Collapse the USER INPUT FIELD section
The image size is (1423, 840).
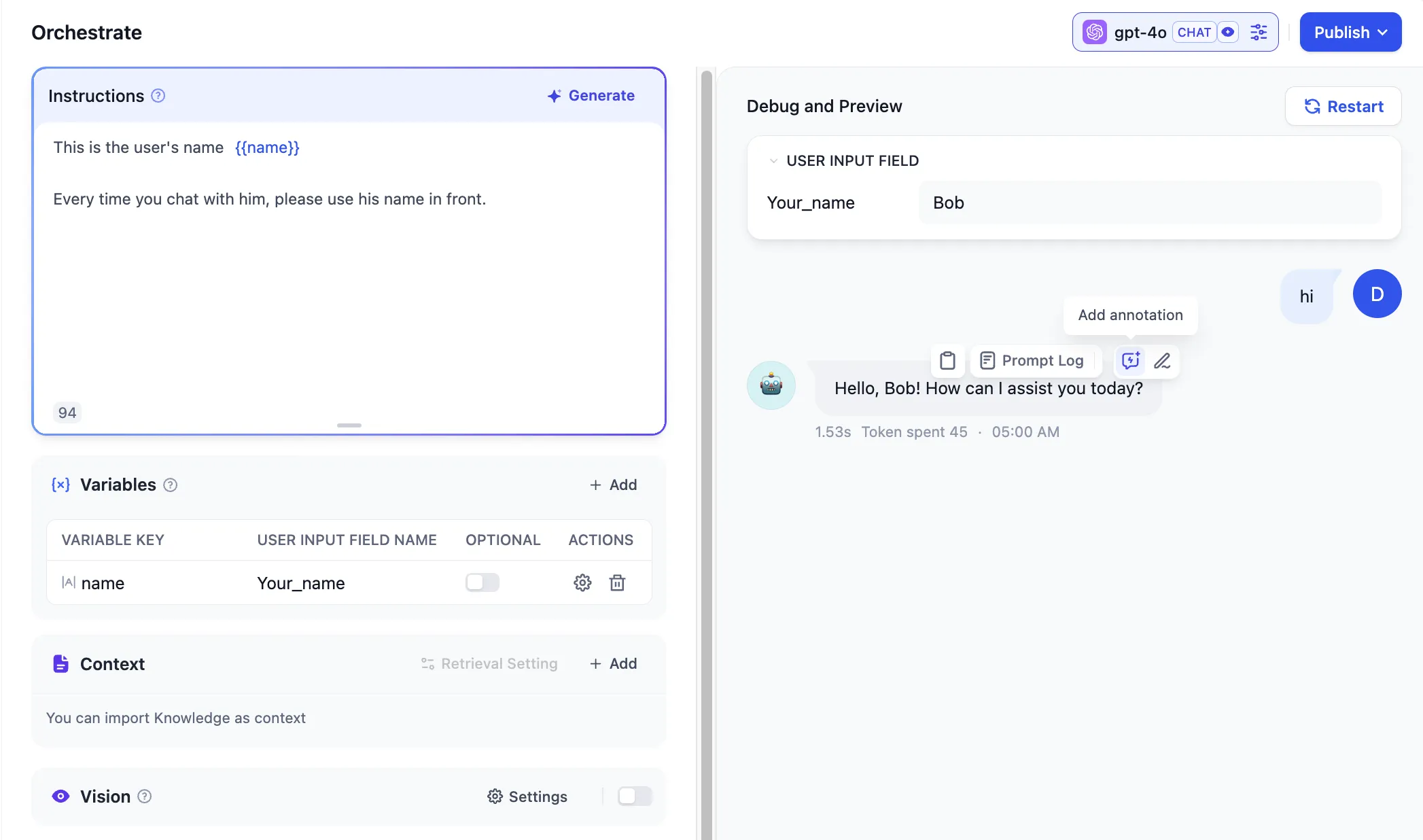pyautogui.click(x=773, y=161)
